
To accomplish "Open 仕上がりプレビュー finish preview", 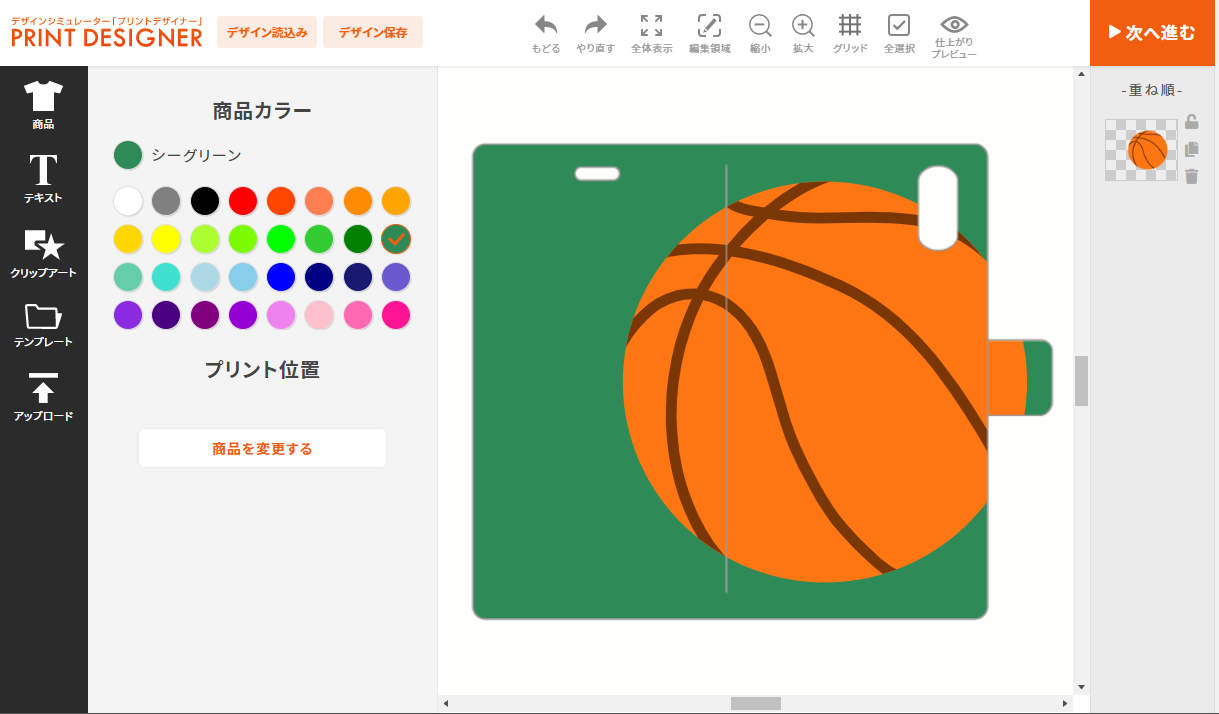I will [x=954, y=36].
